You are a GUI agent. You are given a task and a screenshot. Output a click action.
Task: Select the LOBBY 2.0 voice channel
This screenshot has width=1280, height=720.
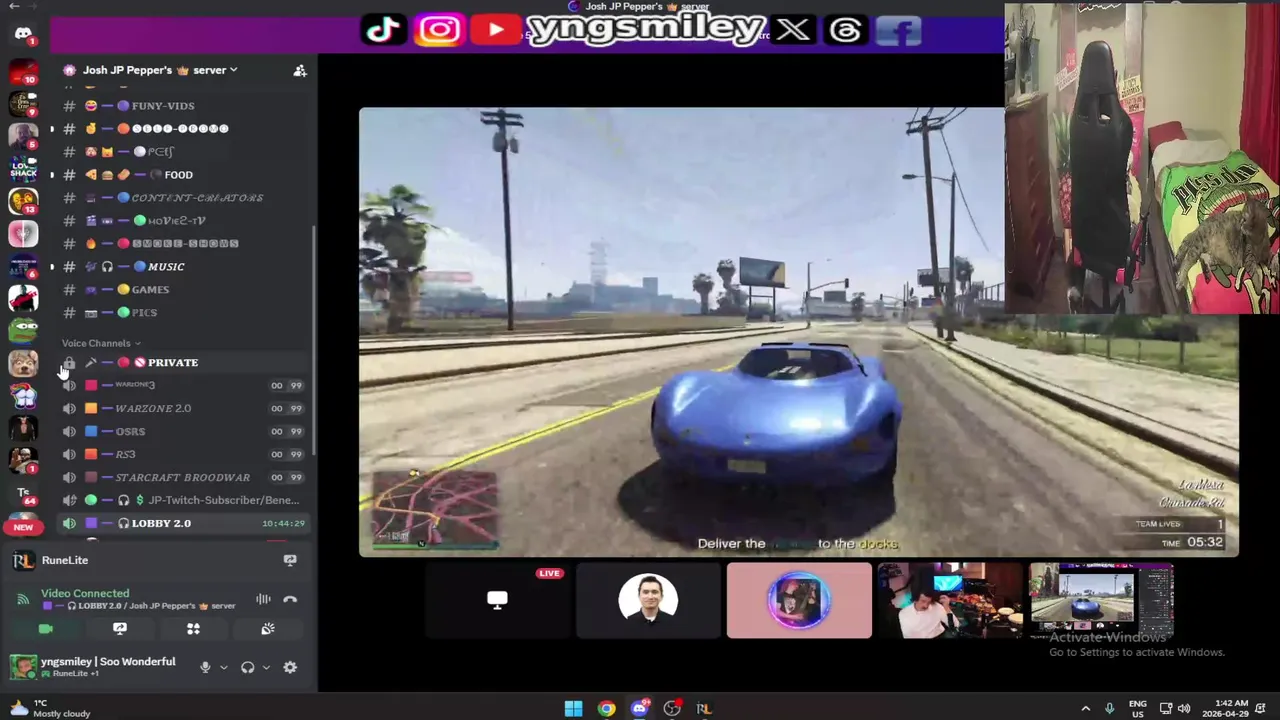coord(182,523)
